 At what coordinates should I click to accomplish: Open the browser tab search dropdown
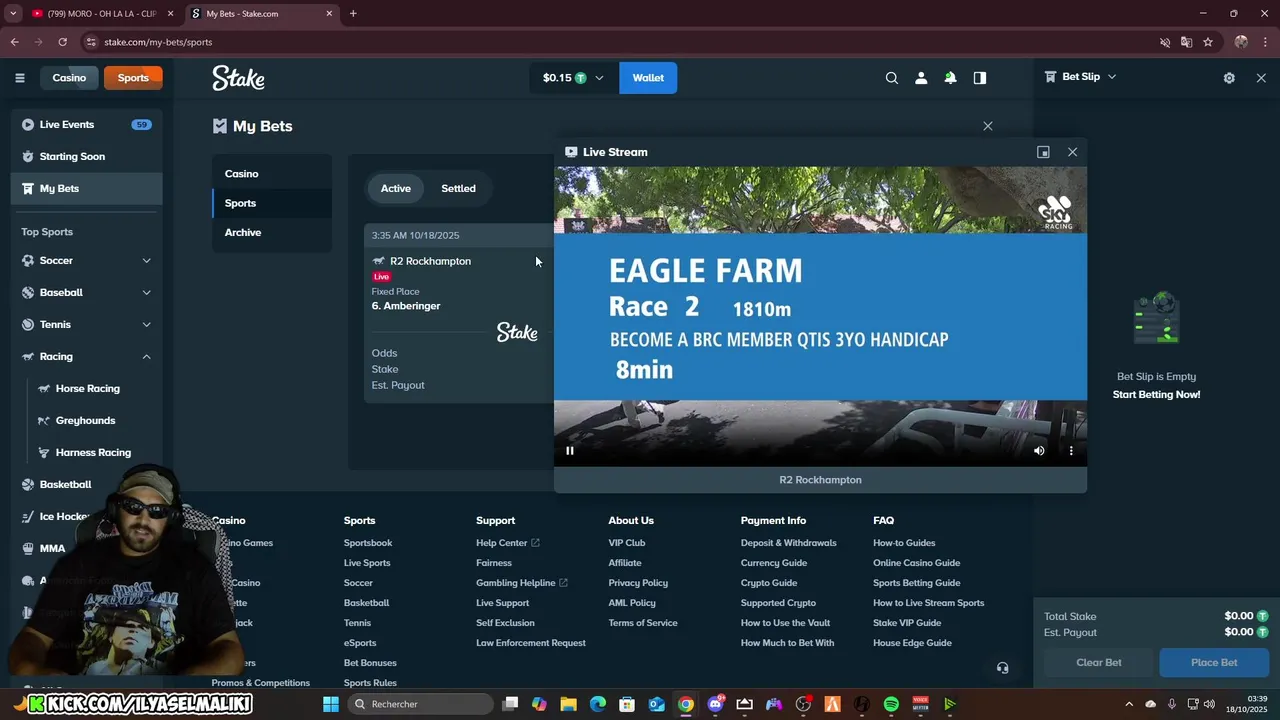(x=13, y=14)
